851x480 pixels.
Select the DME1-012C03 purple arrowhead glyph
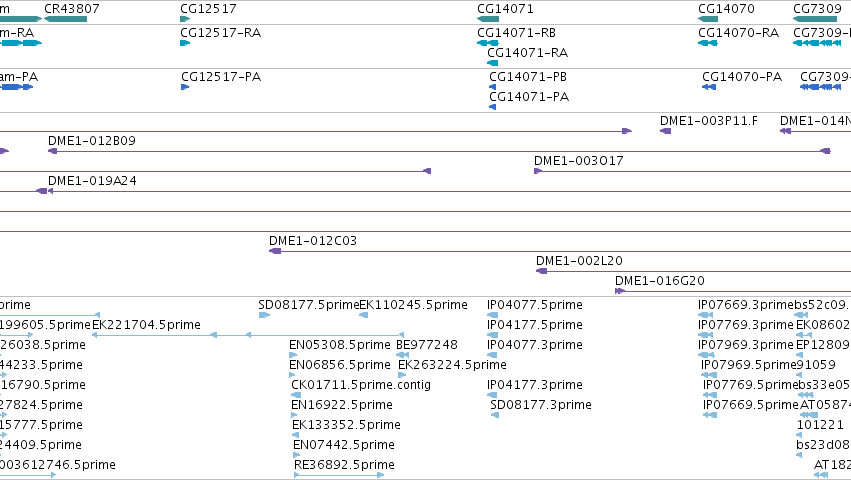(x=275, y=251)
